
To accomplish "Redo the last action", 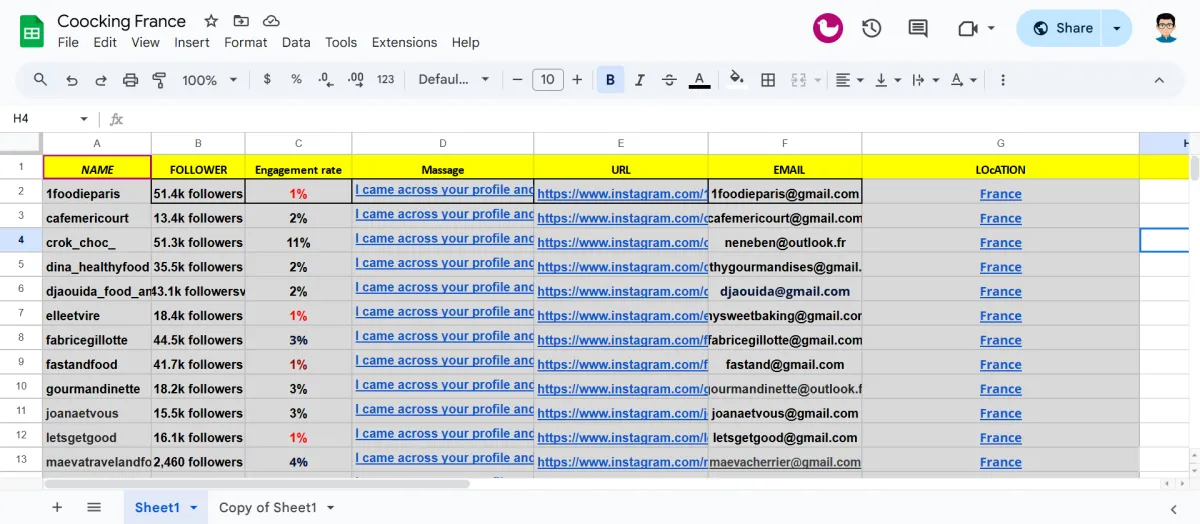I will [101, 80].
